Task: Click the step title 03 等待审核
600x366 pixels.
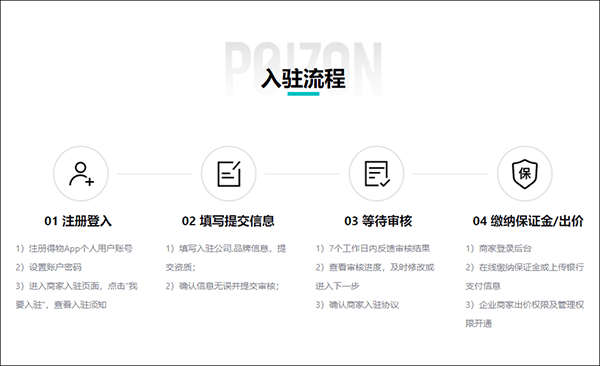Action: (378, 221)
